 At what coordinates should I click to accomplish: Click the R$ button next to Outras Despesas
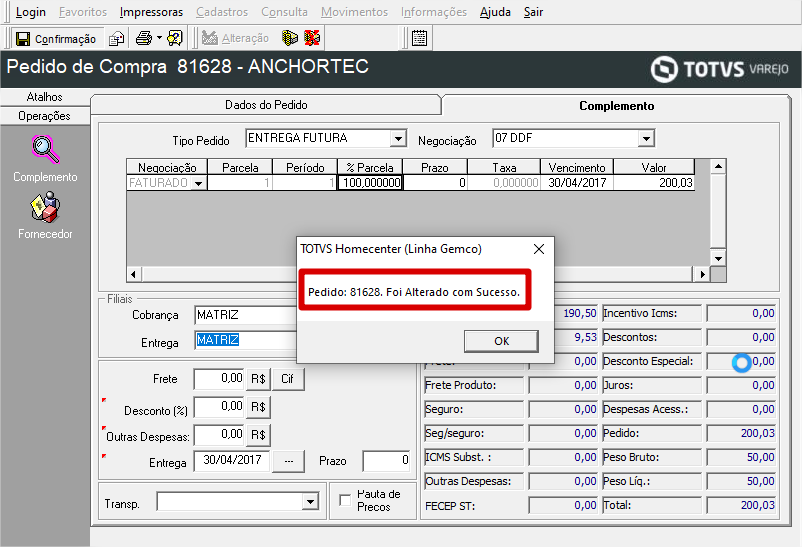[258, 435]
